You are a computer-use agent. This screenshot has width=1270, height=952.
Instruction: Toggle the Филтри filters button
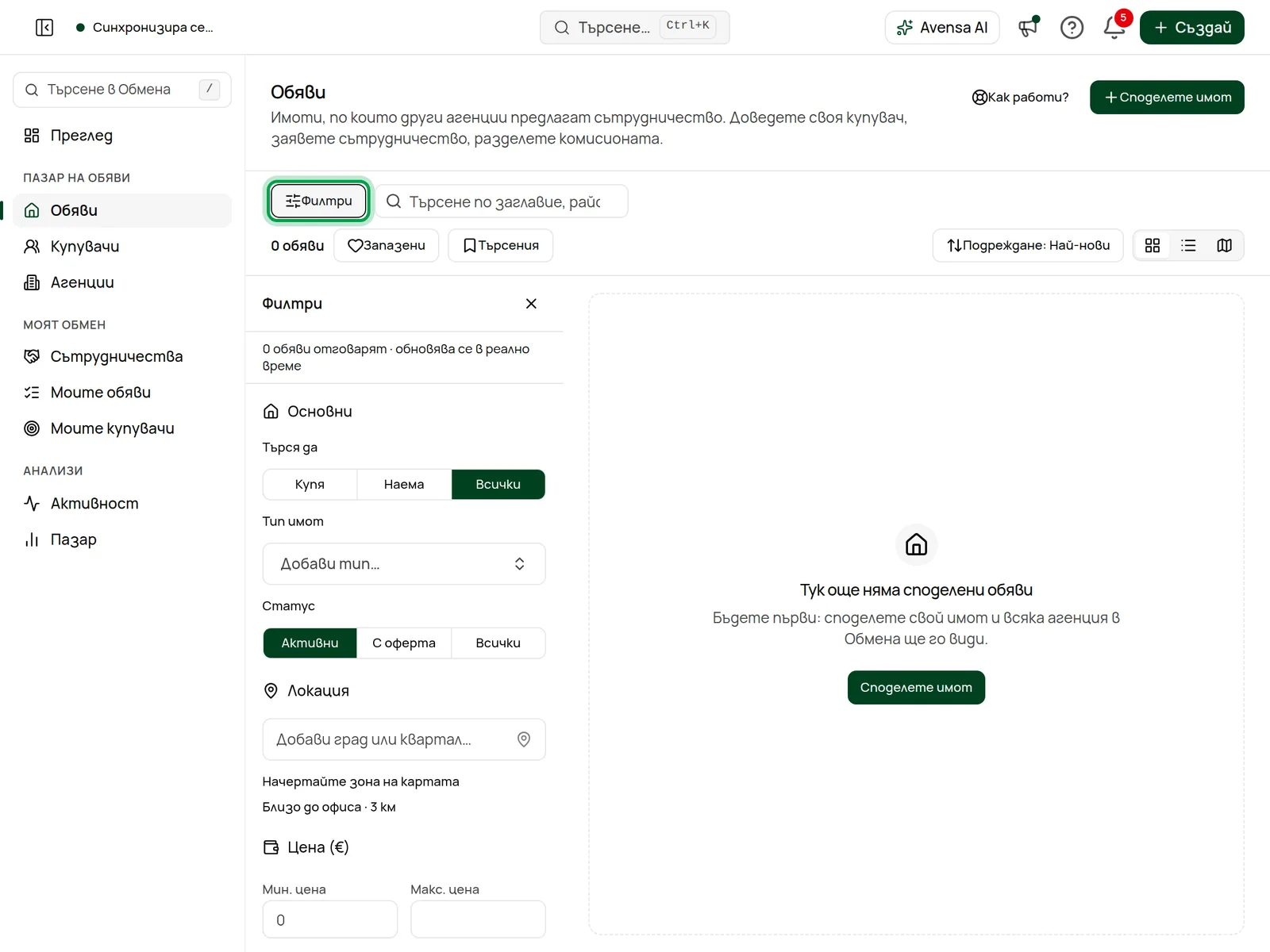click(318, 202)
